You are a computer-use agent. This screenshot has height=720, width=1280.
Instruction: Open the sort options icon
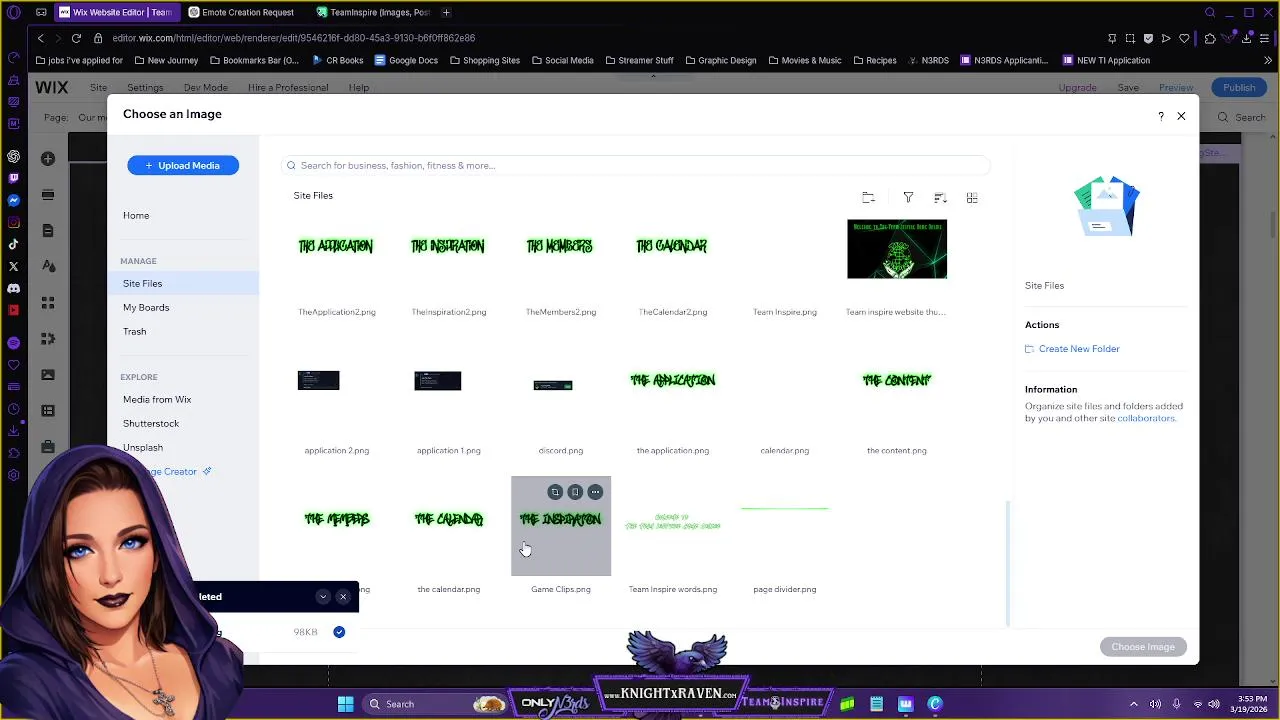click(x=940, y=198)
